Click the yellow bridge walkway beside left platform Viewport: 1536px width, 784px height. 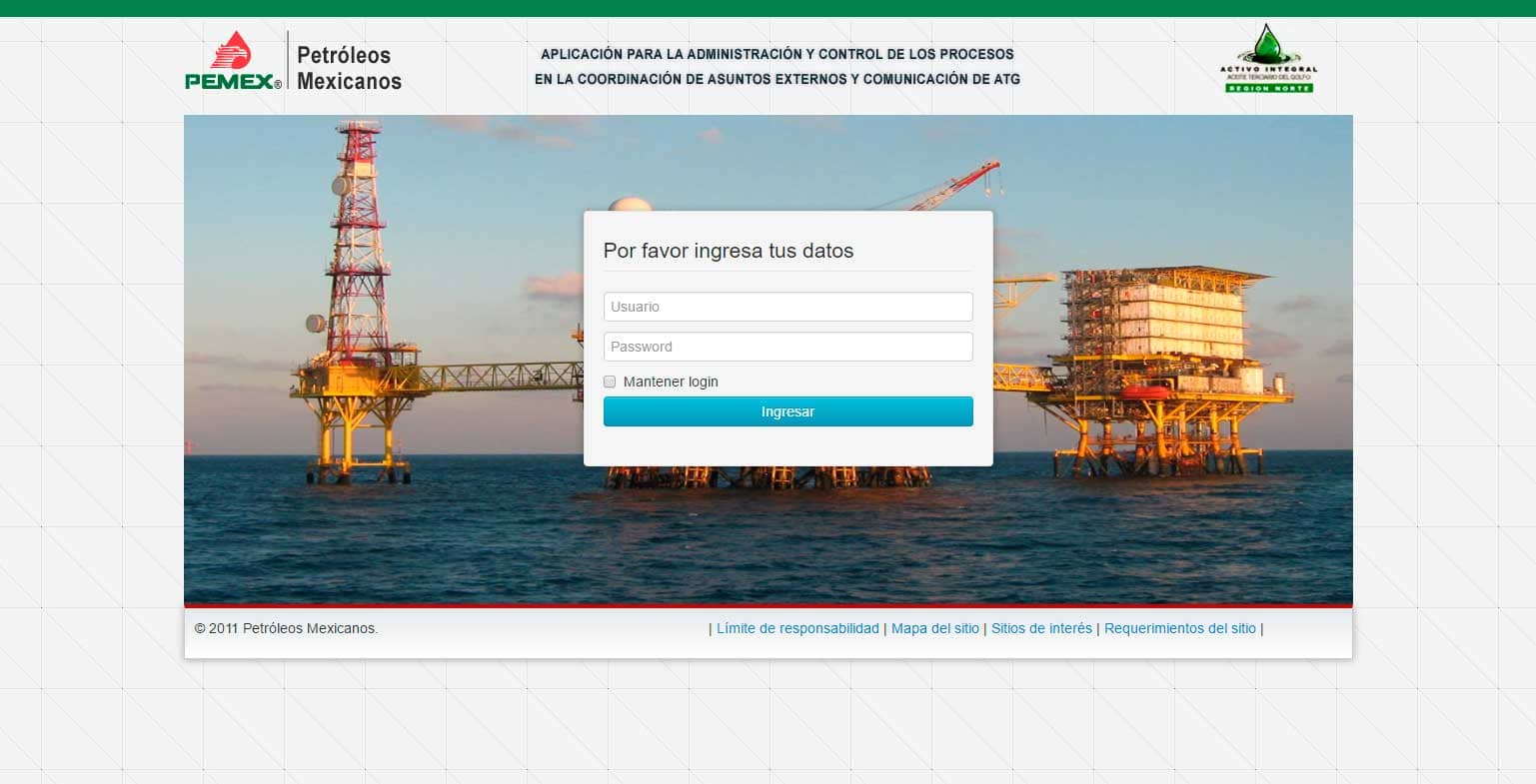click(500, 377)
